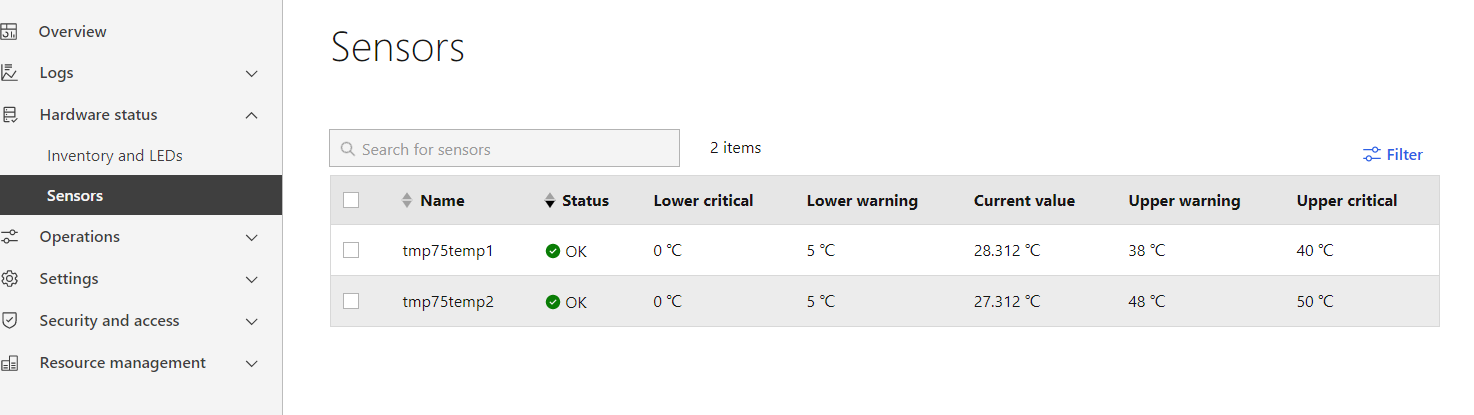Click the Operations sliders icon
This screenshot has height=415, width=1474.
pyautogui.click(x=9, y=237)
